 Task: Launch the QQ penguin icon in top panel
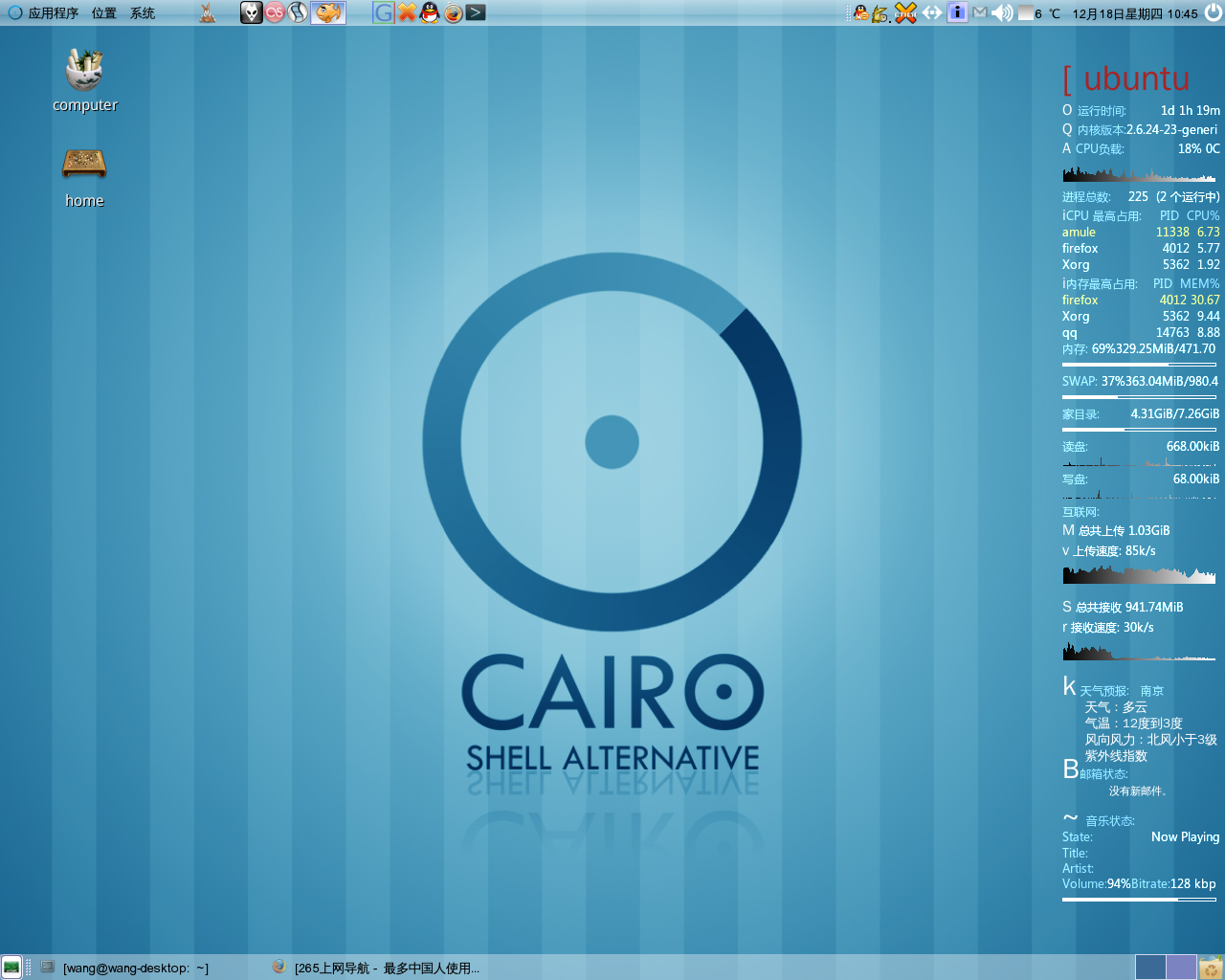430,12
